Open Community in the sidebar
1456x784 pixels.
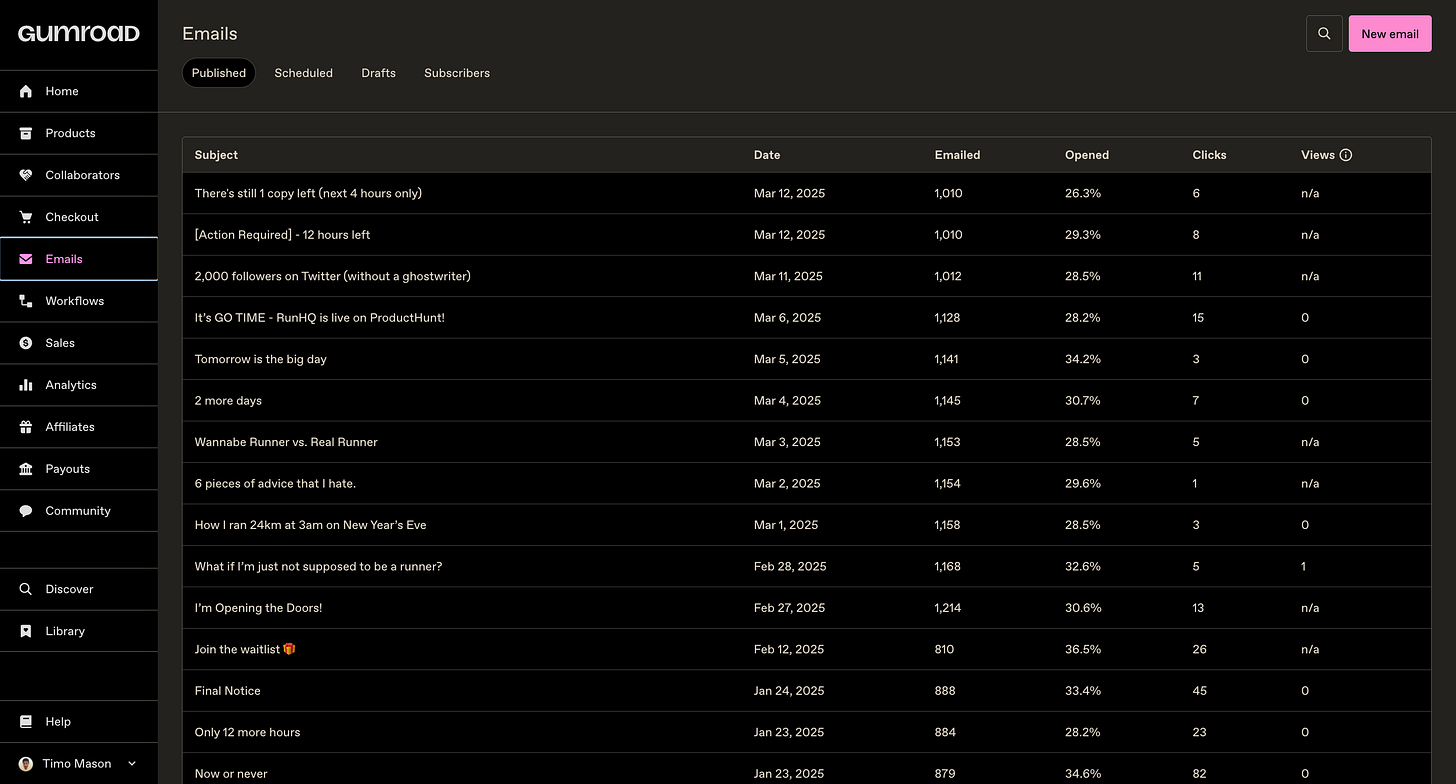[78, 511]
